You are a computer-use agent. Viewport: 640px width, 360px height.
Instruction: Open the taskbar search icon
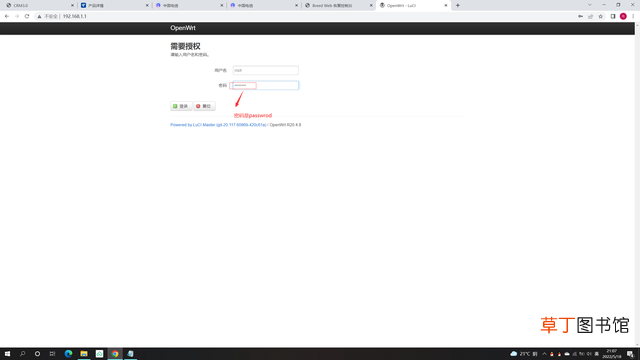(x=22, y=353)
